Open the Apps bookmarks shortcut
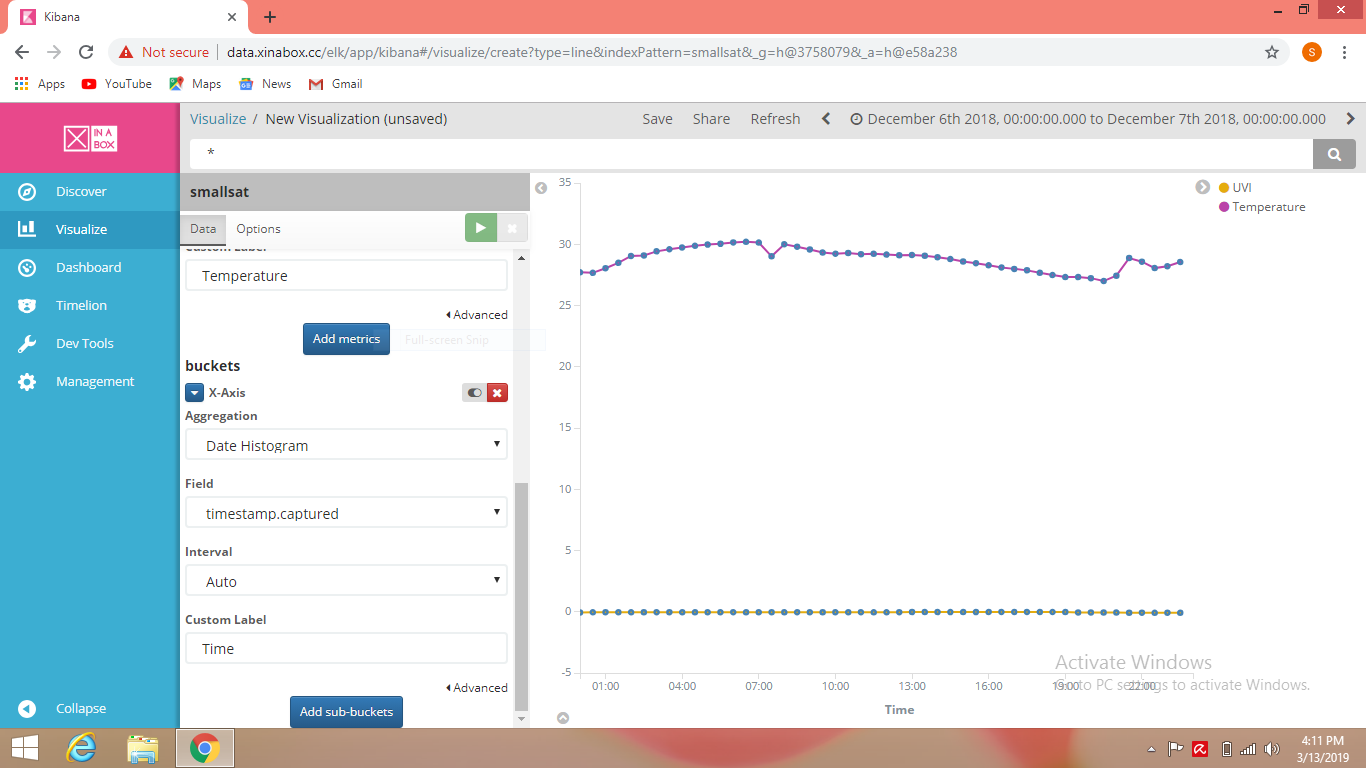 point(40,84)
